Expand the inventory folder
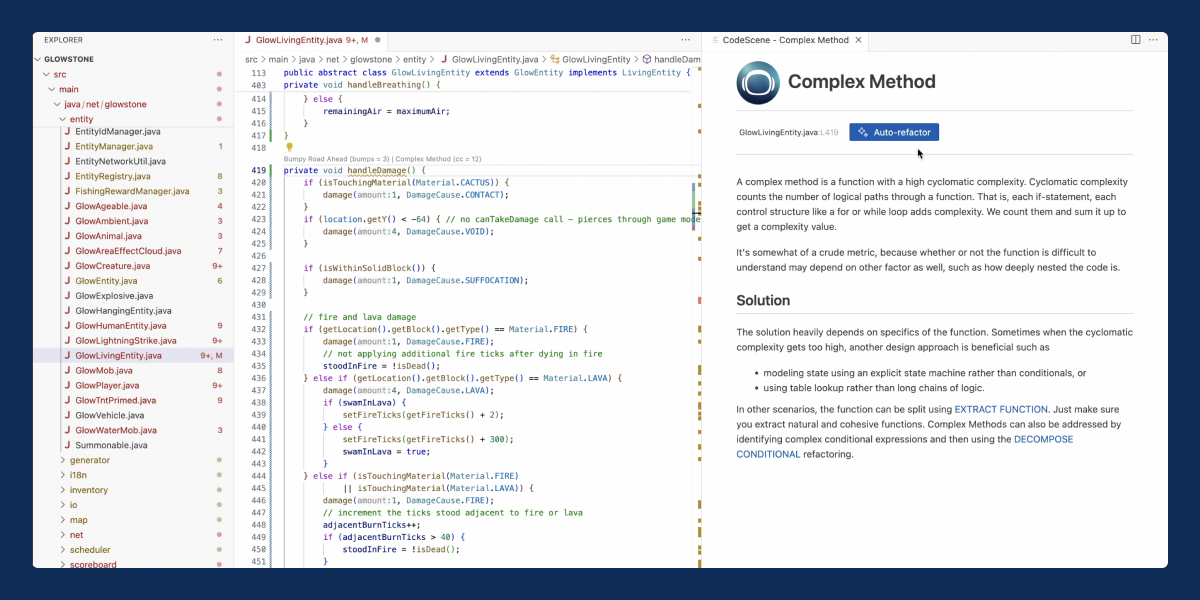Screen dimensions: 1200x600 click(x=64, y=490)
